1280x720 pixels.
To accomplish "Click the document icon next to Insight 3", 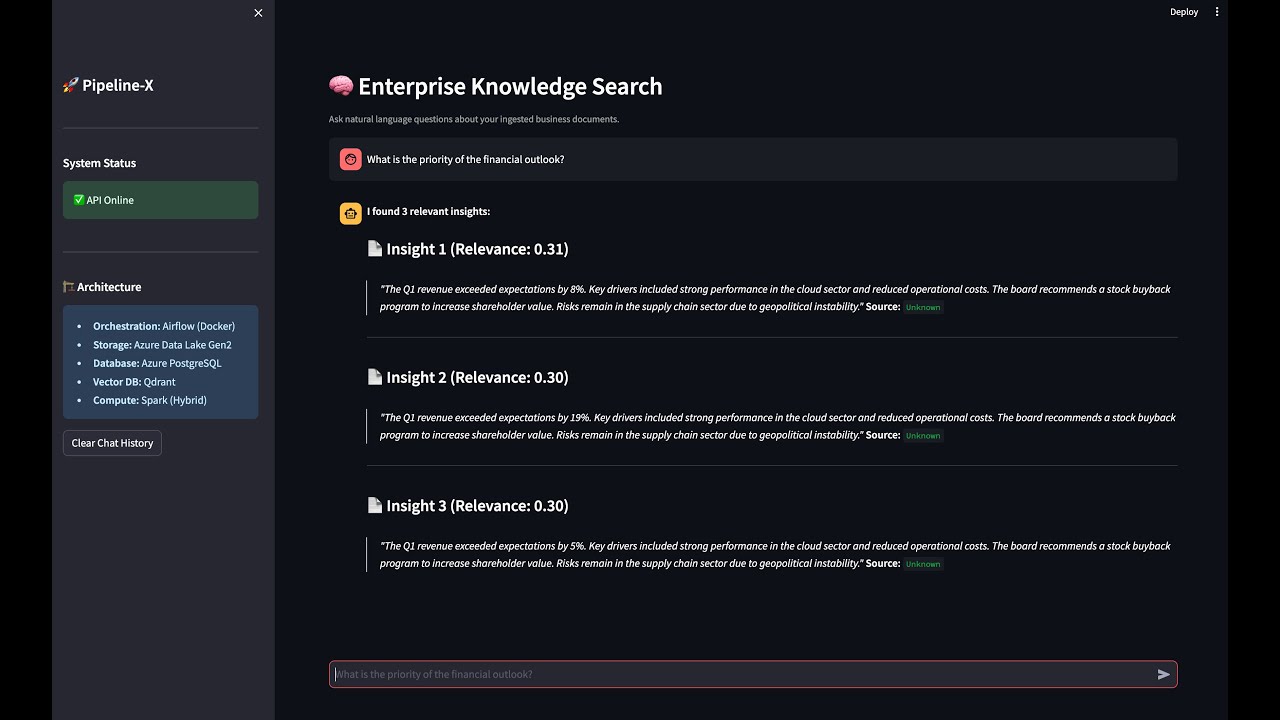I will coord(375,506).
